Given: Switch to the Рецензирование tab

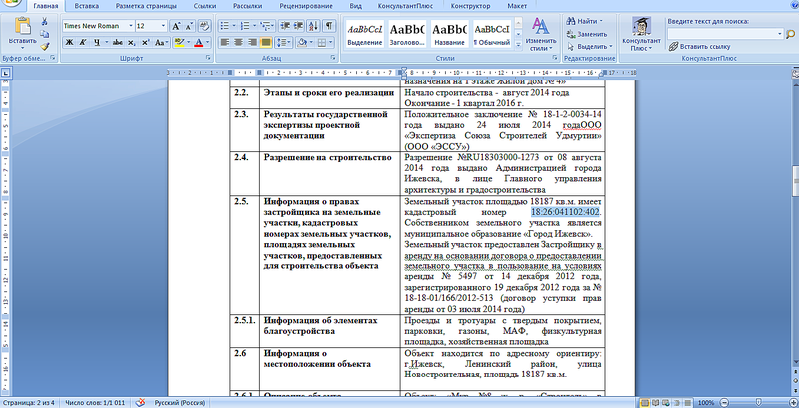Looking at the screenshot, I should tap(306, 6).
